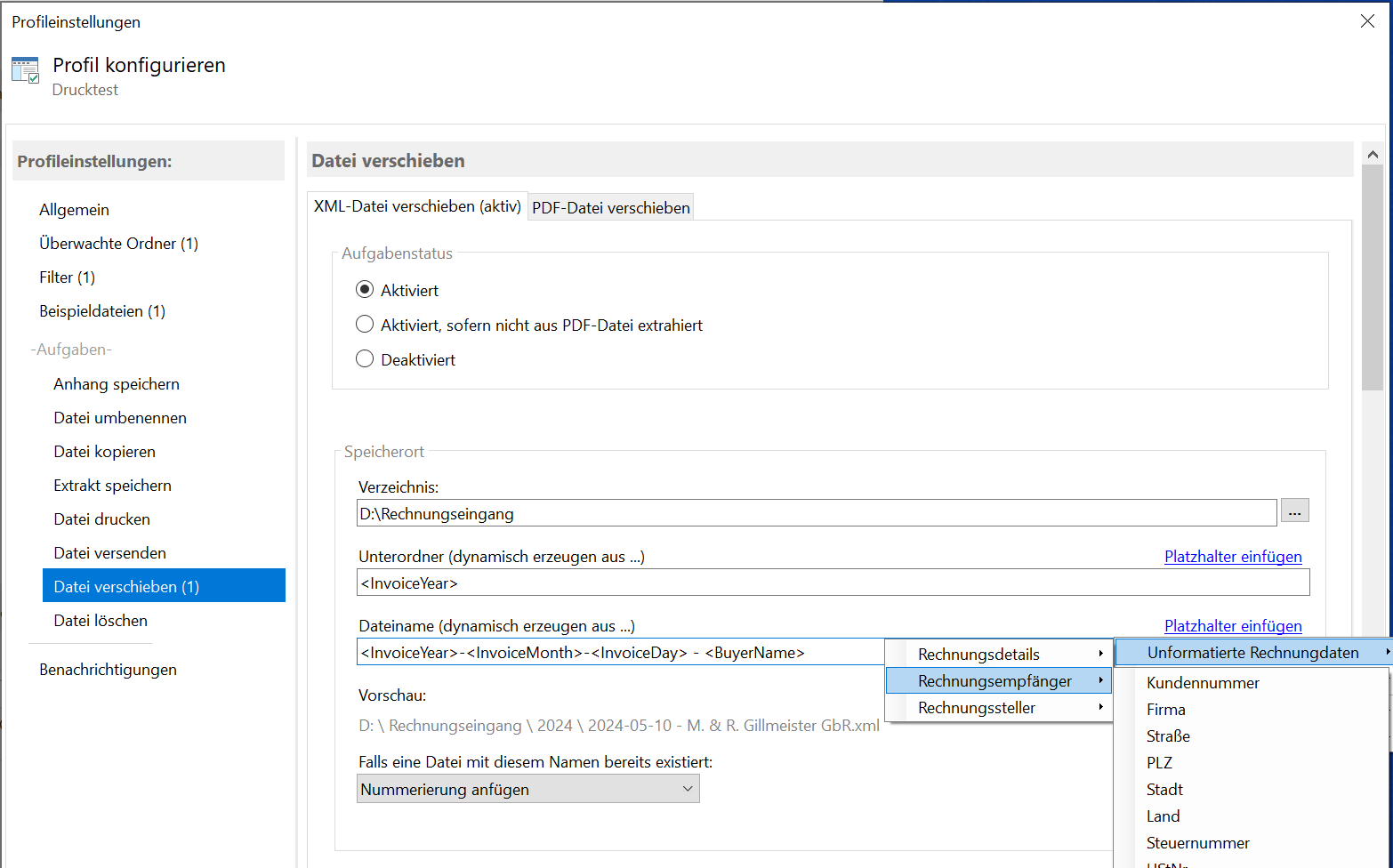Click Platzhalter einfügen link for Dateiname
This screenshot has width=1393, height=868.
pyautogui.click(x=1233, y=626)
